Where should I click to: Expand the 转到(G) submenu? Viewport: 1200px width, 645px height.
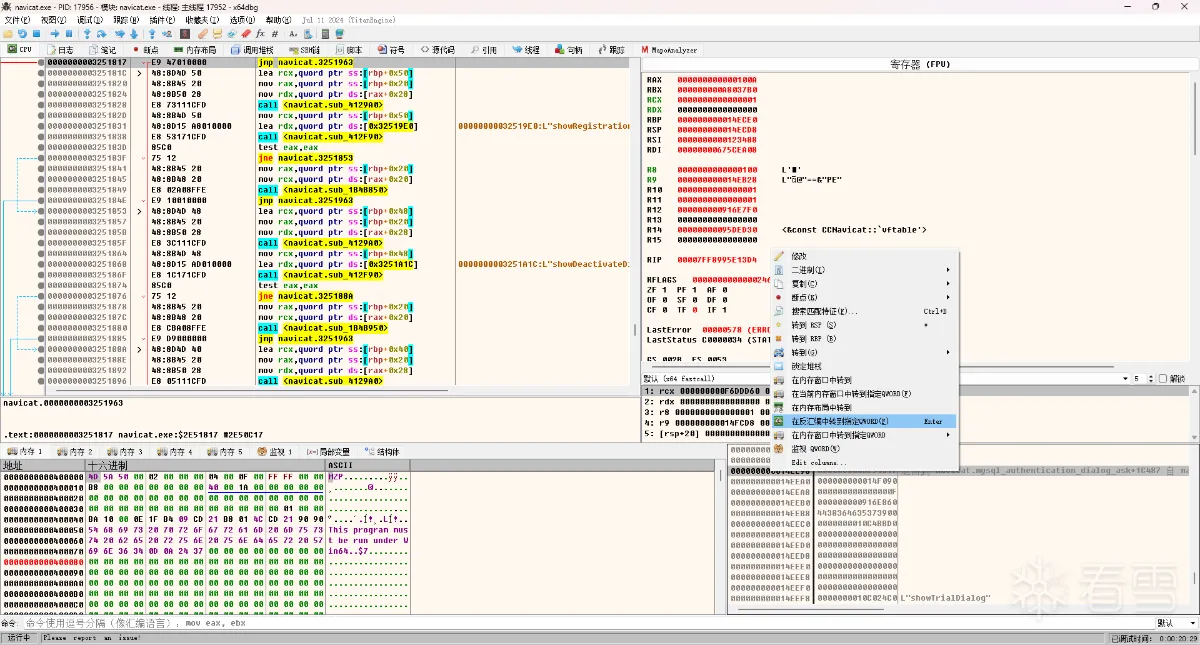click(x=865, y=352)
